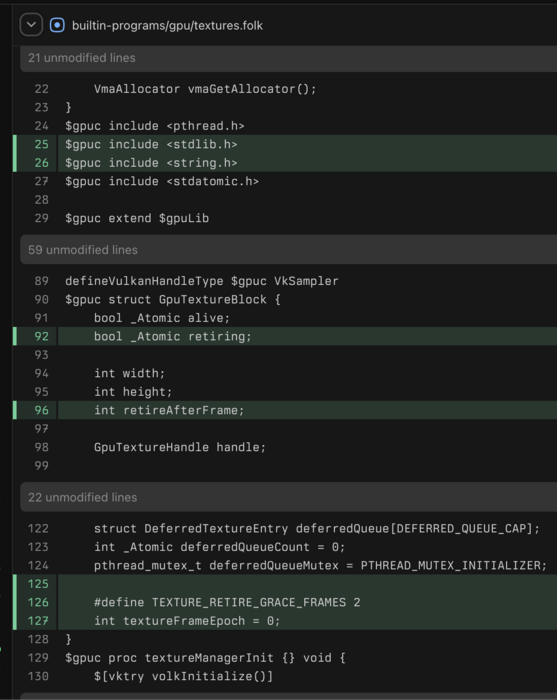Select line number 92
Screen dimensions: 557x700
pos(42,336)
